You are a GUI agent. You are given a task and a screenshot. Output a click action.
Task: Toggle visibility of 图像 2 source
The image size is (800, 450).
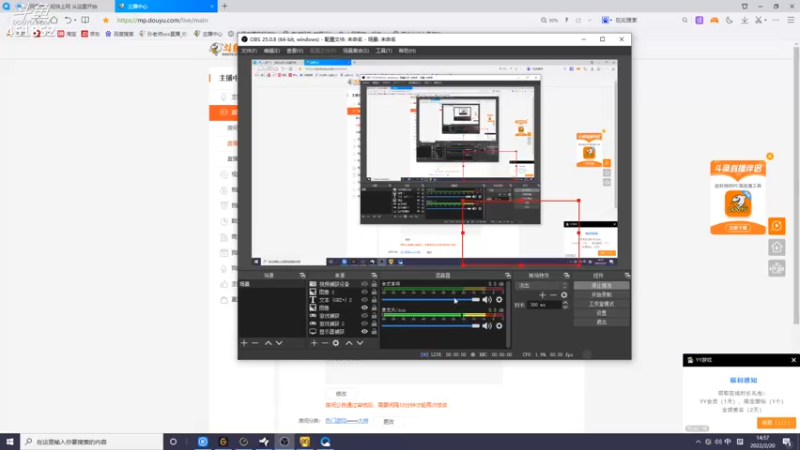click(364, 292)
